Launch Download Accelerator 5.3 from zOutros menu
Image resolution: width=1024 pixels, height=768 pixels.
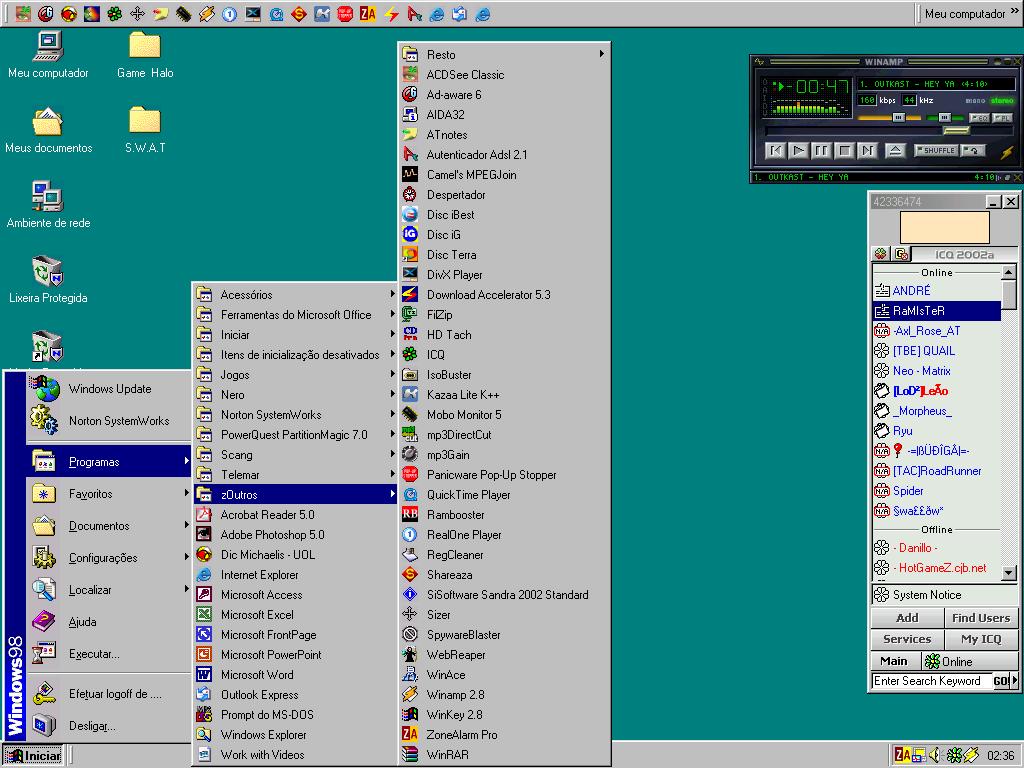click(x=504, y=295)
